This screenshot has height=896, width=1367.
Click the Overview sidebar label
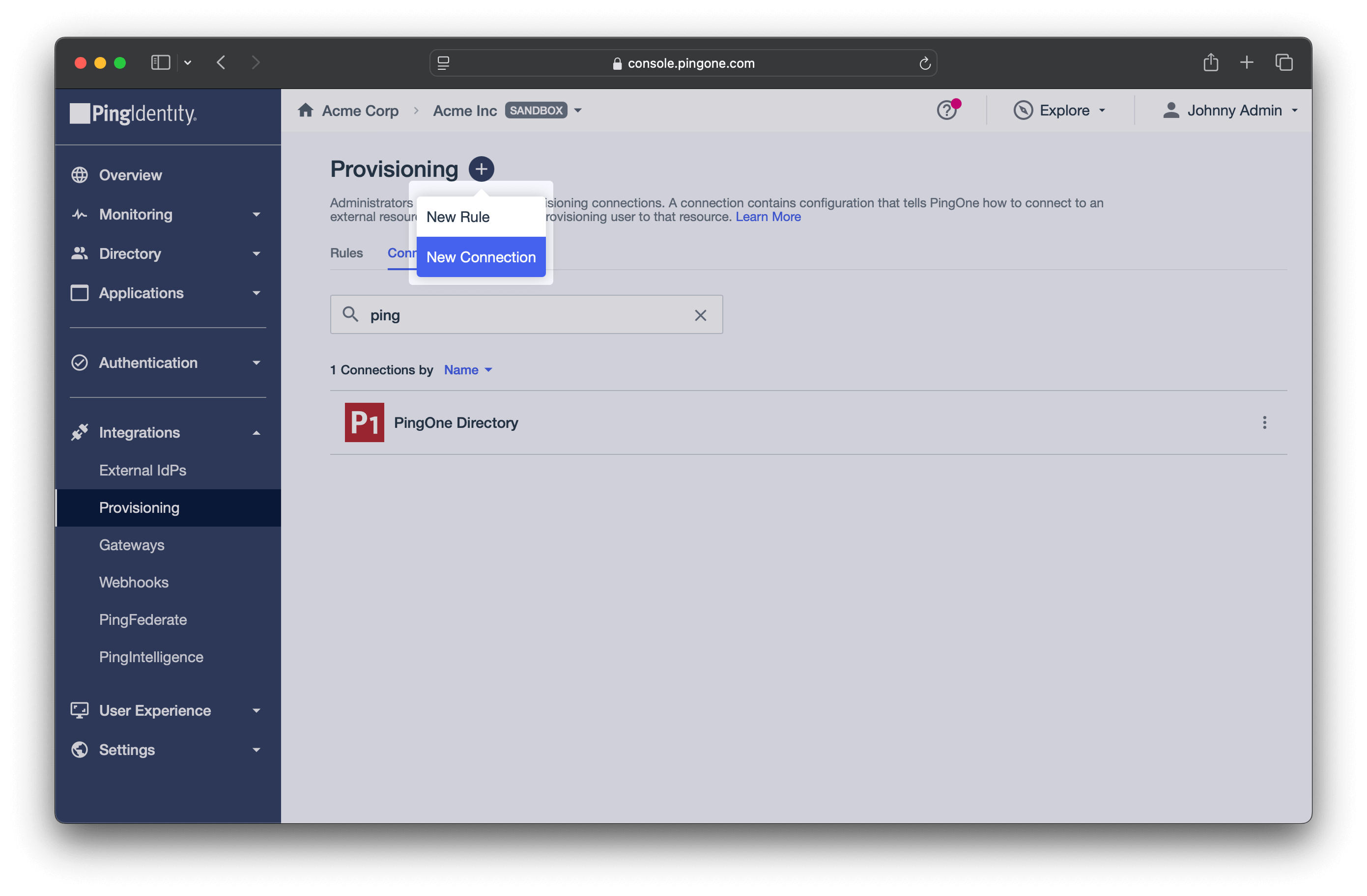click(130, 174)
